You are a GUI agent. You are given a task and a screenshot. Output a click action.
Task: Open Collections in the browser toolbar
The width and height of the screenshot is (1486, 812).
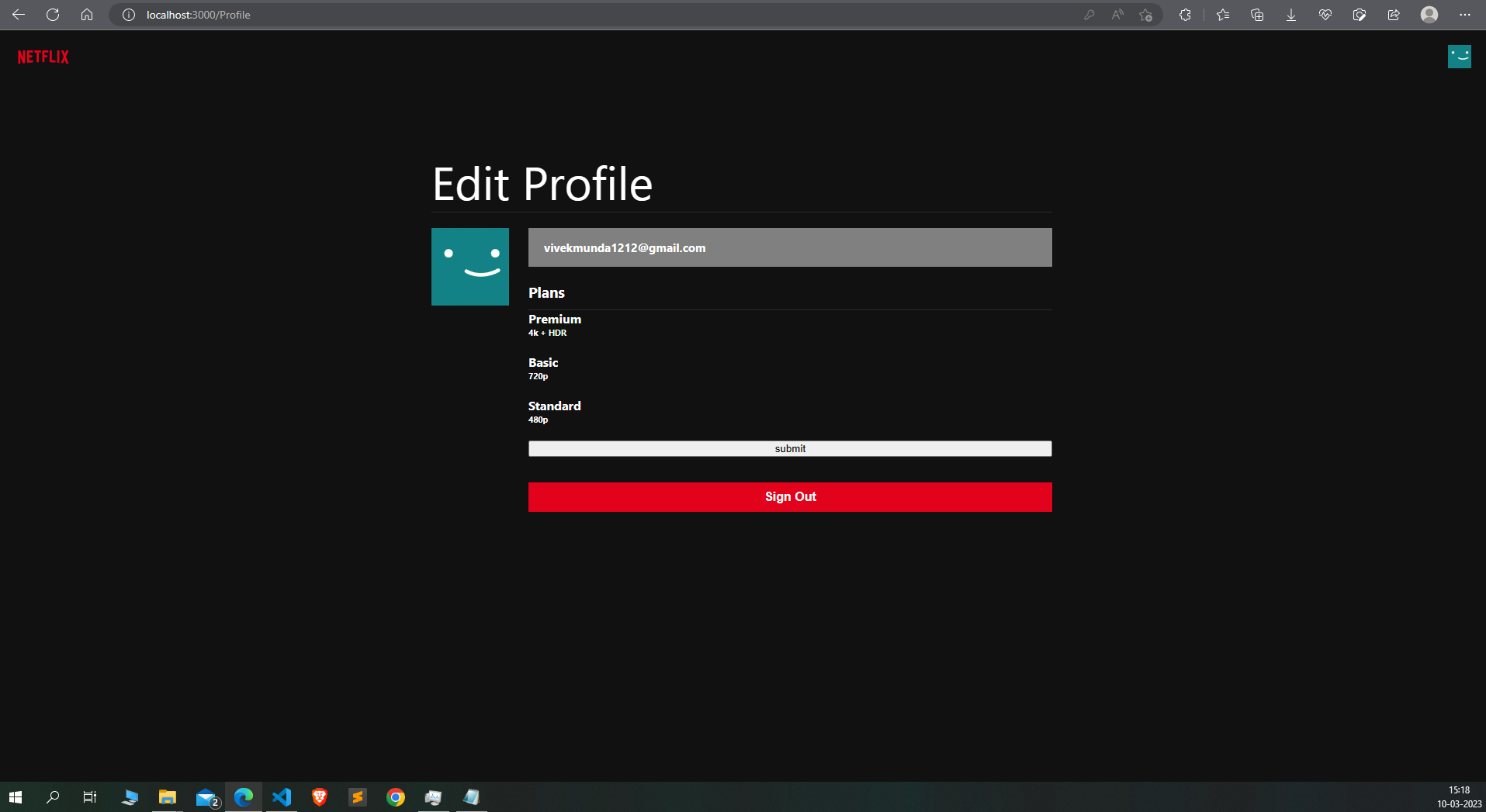[x=1257, y=14]
